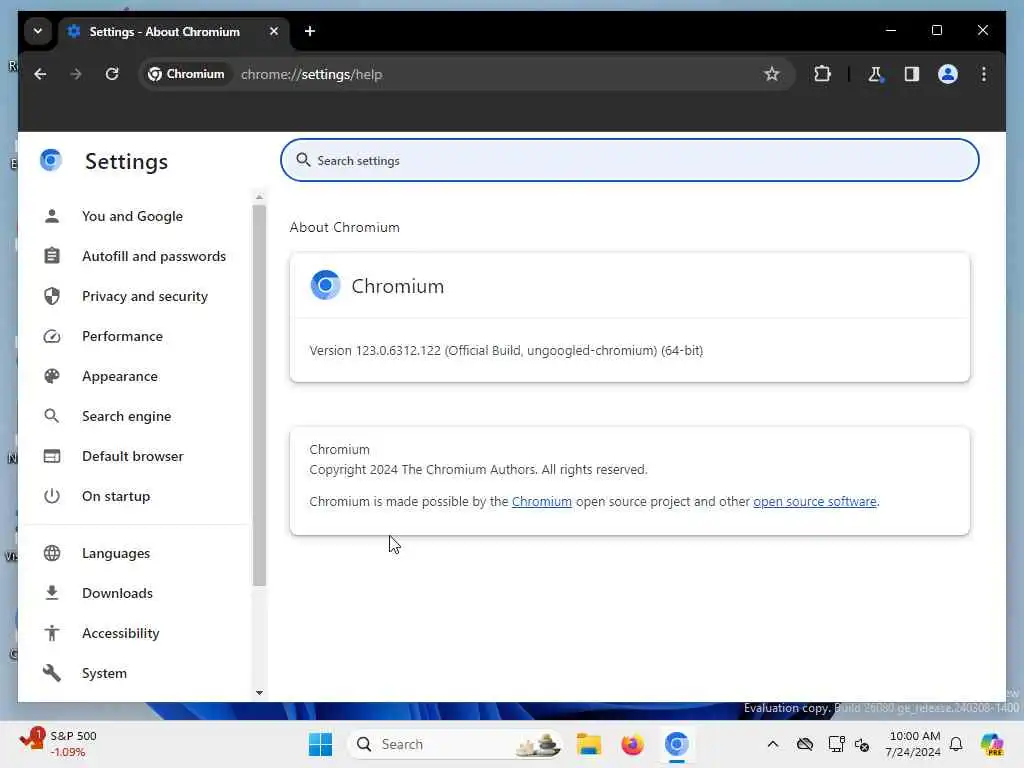Viewport: 1024px width, 768px height.
Task: Toggle the side panel icon
Action: click(912, 74)
